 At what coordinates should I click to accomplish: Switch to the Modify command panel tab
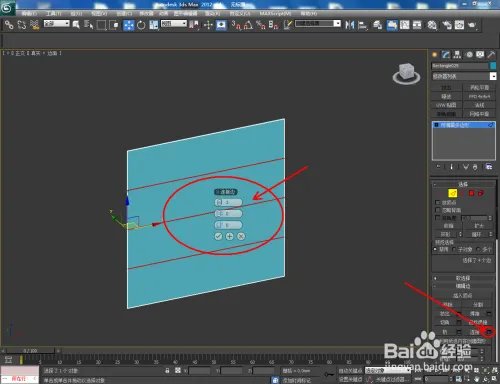click(446, 55)
